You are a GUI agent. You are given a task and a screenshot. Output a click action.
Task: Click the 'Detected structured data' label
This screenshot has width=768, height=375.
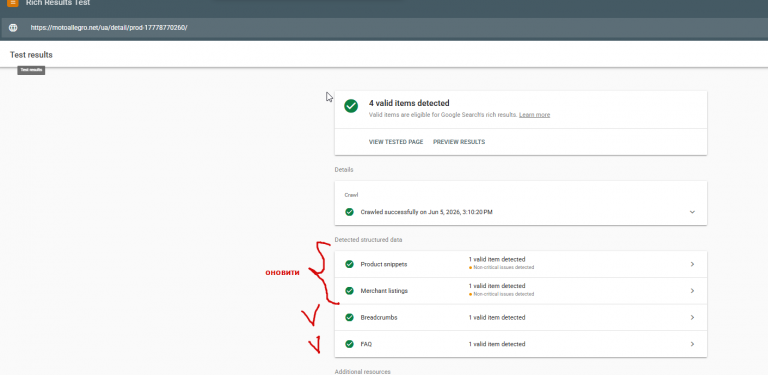pyautogui.click(x=368, y=240)
